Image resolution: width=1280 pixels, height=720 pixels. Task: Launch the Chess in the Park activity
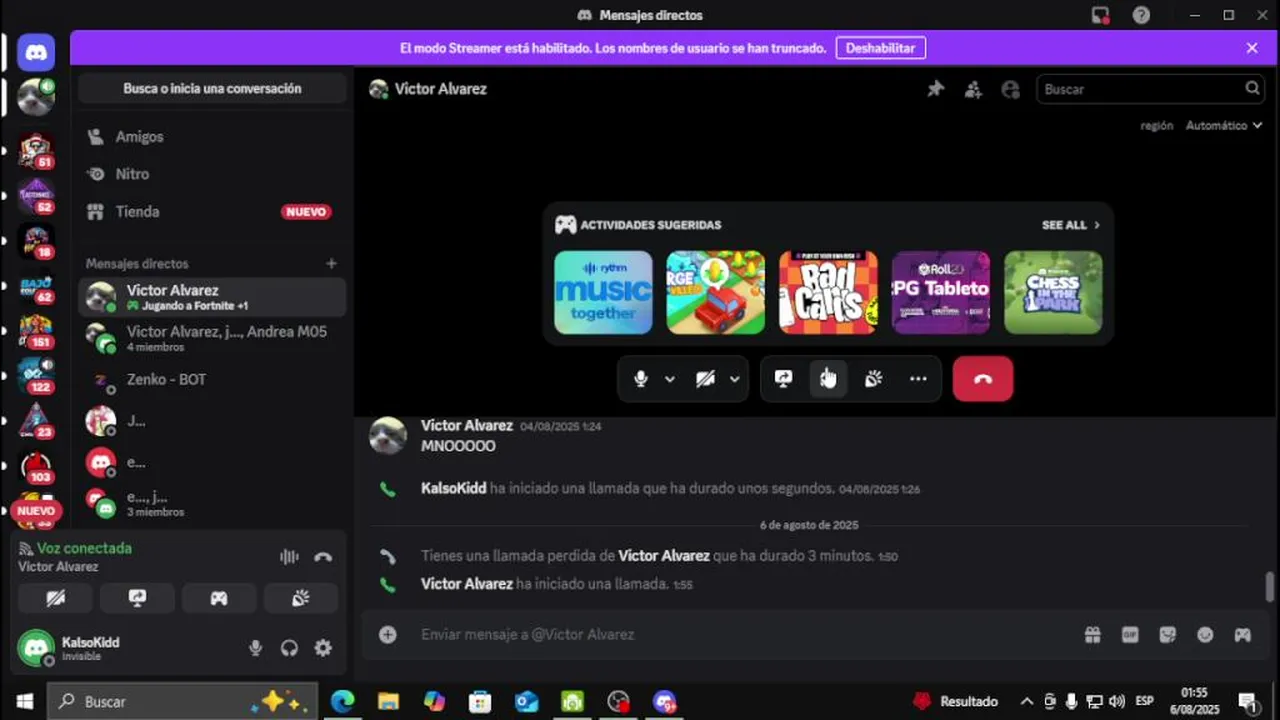coord(1053,292)
